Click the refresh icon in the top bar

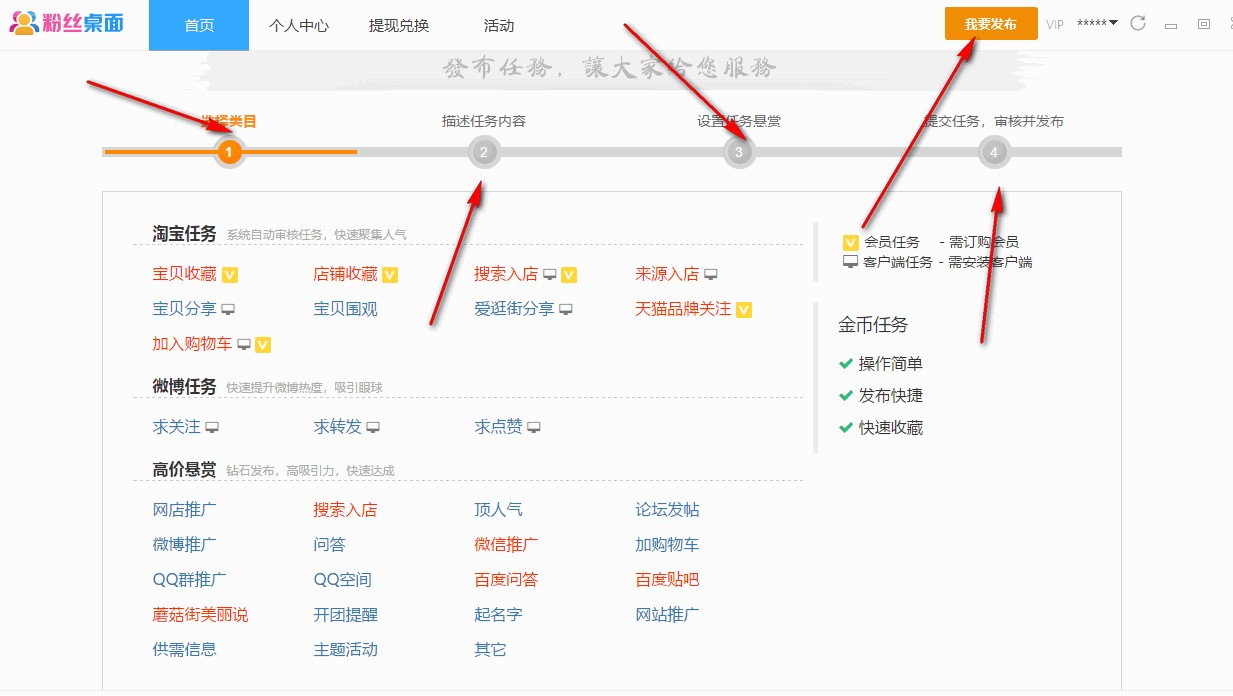pos(1137,24)
